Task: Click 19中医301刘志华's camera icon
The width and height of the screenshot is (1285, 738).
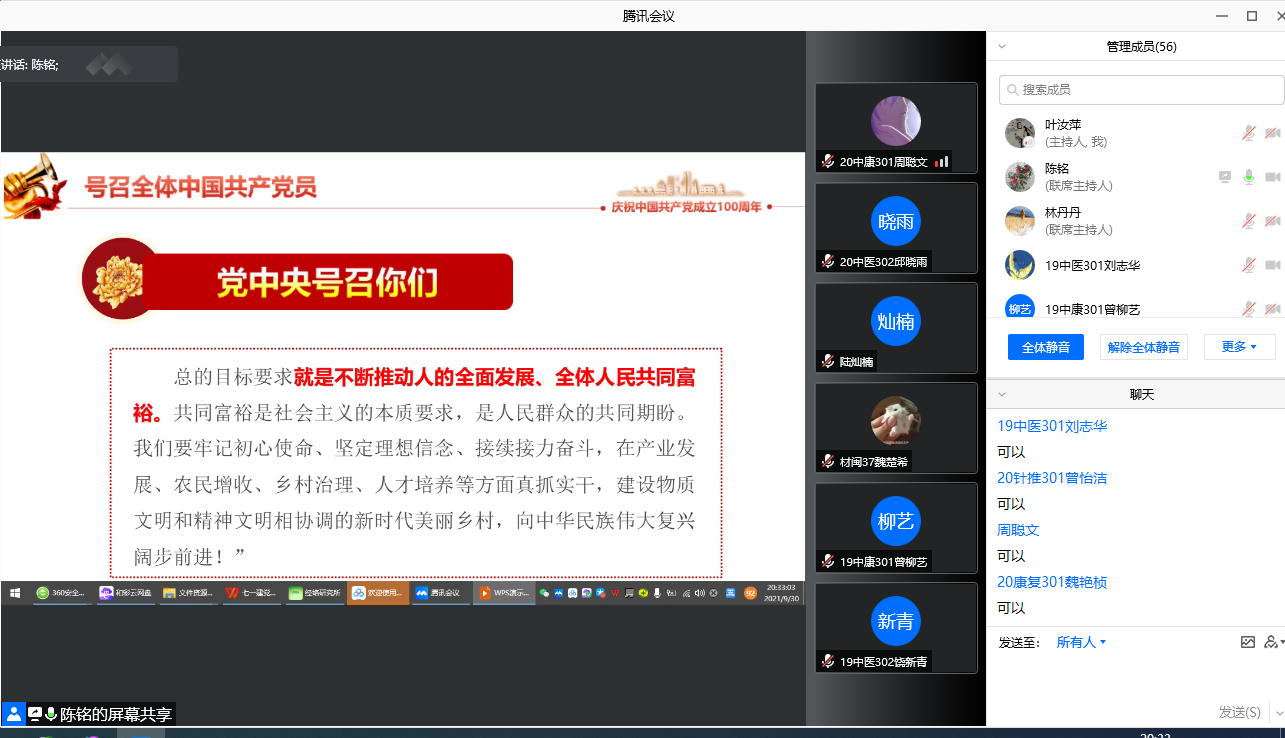Action: (1272, 265)
